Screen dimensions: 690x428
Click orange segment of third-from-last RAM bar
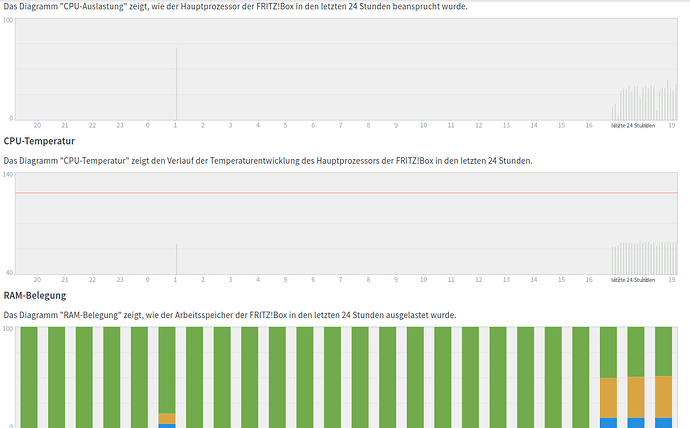coord(608,398)
